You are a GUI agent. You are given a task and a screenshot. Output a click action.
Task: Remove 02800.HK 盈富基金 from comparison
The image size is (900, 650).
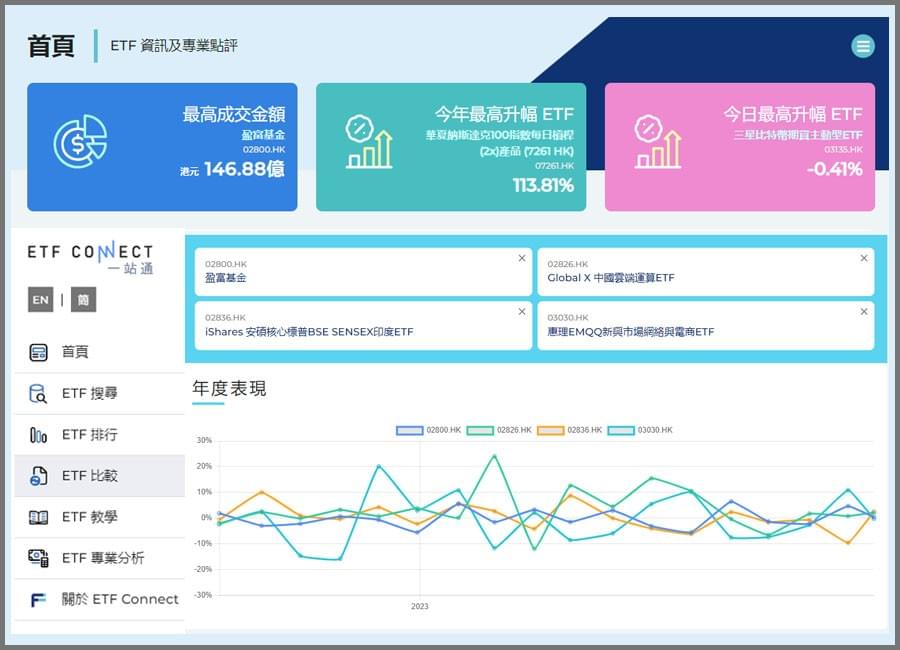(x=522, y=258)
